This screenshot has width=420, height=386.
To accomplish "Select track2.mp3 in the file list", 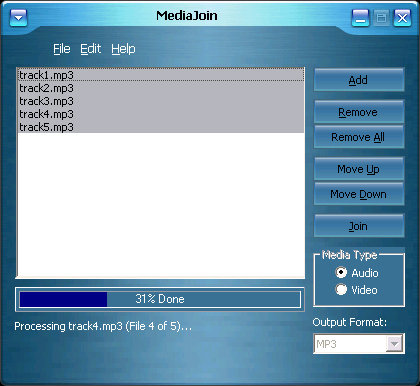I will (161, 88).
